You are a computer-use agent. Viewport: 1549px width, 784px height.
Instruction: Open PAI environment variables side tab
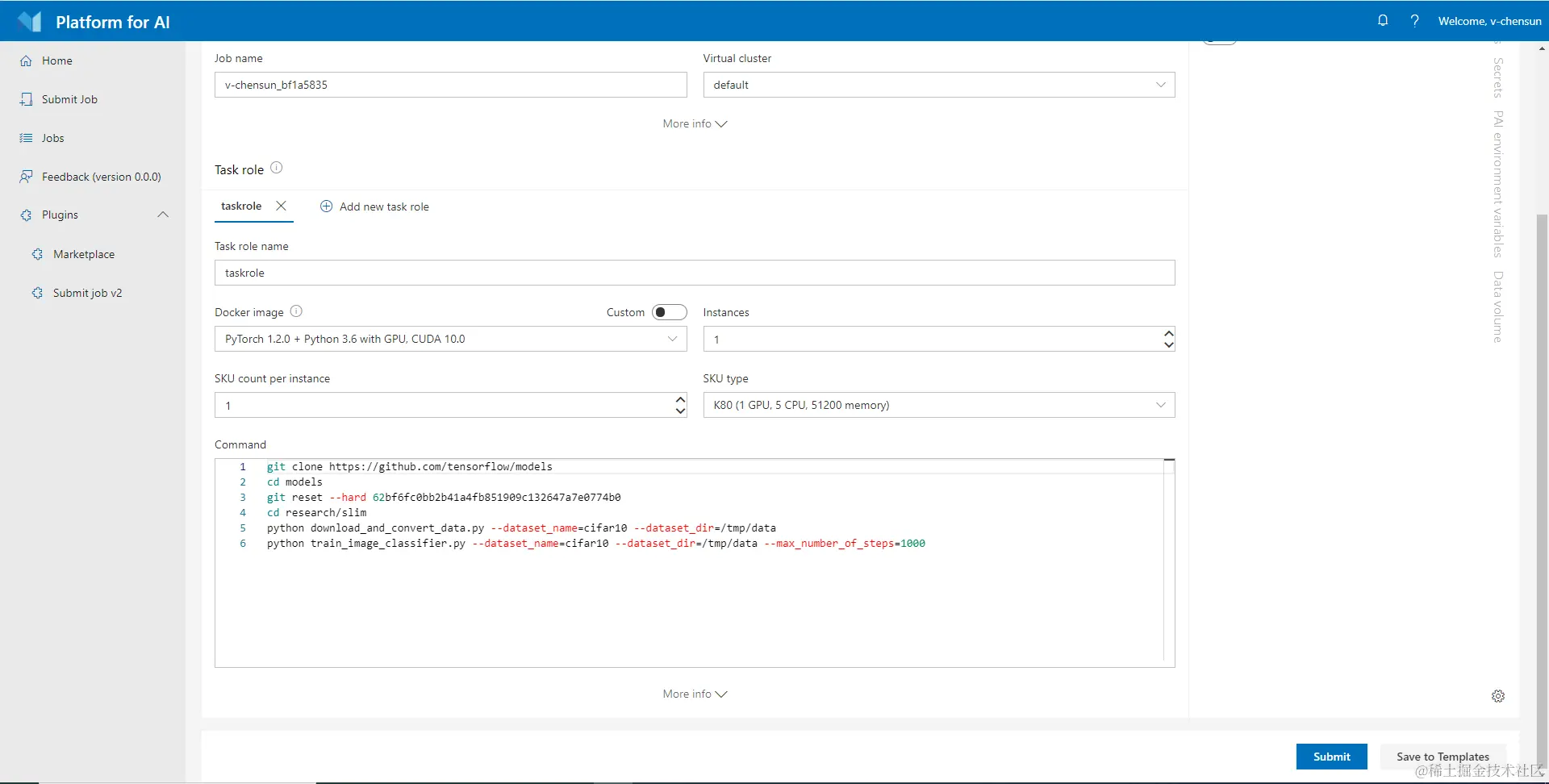[x=1498, y=184]
